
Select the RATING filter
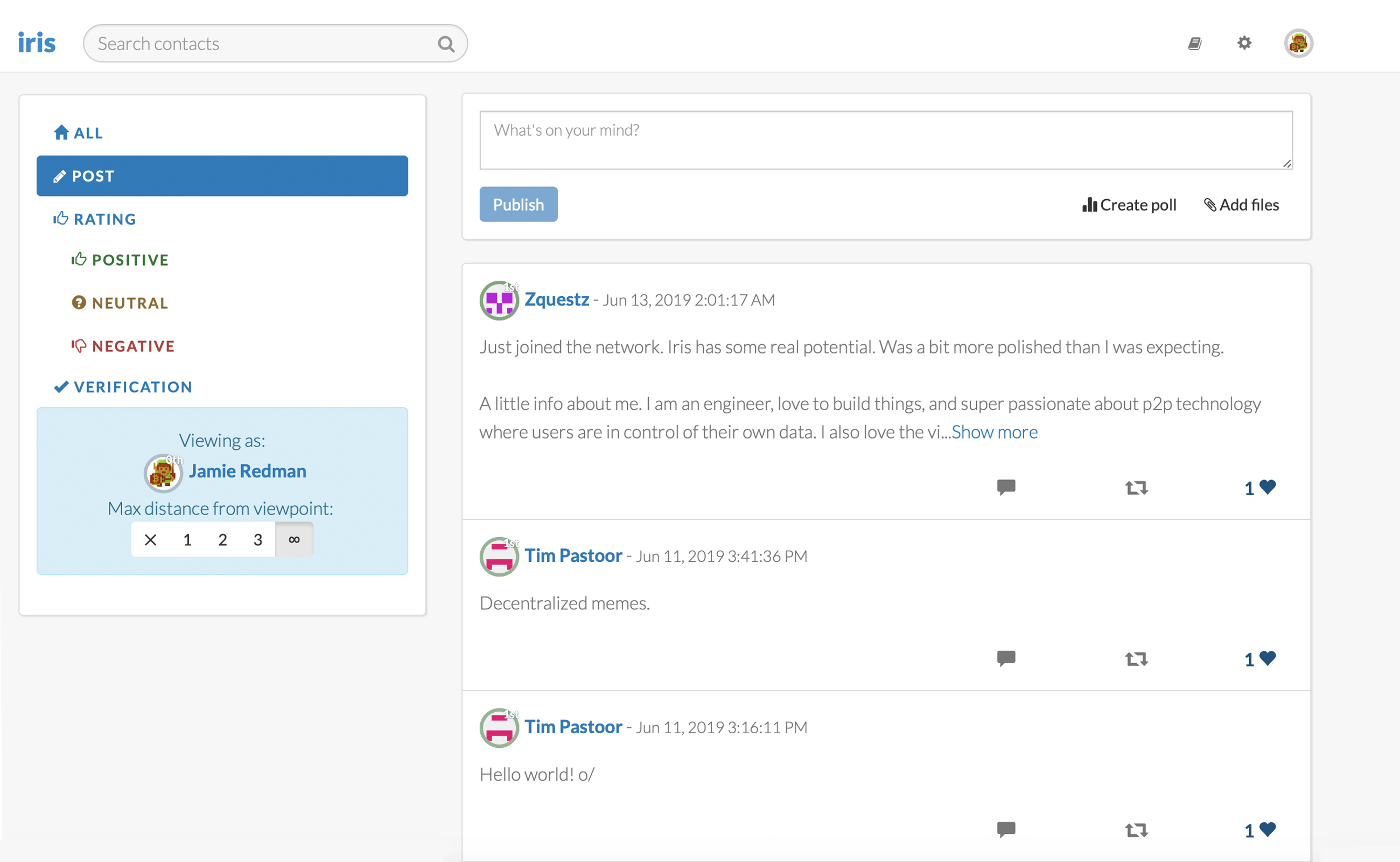(x=95, y=219)
